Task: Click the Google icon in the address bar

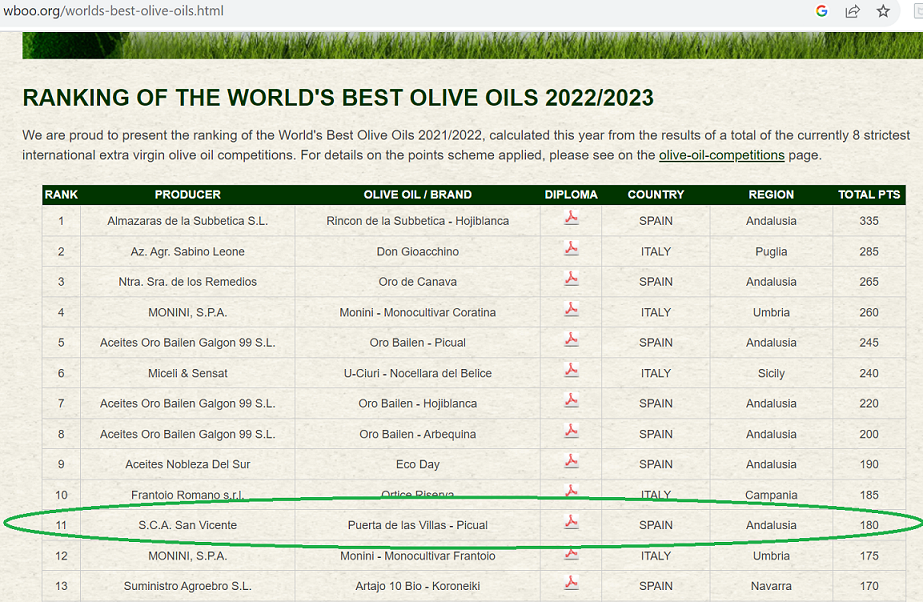Action: (x=822, y=11)
